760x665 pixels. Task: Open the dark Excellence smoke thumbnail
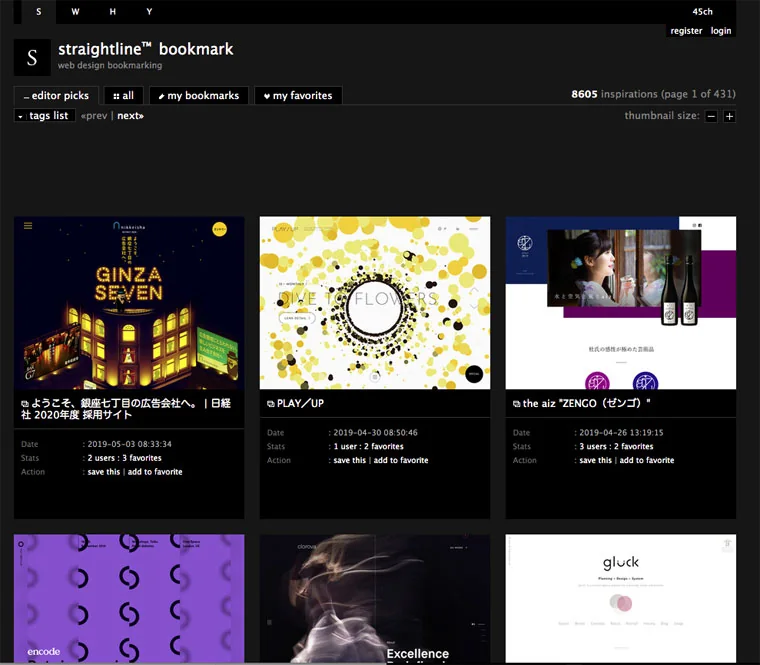click(x=375, y=599)
